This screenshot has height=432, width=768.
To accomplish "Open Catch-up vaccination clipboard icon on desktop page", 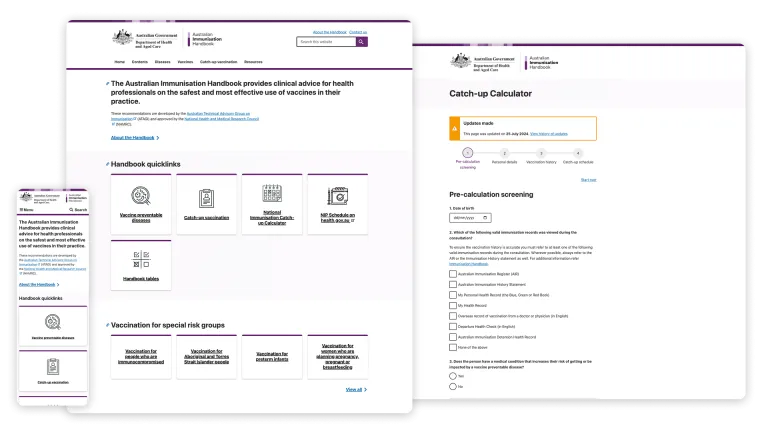I will tap(207, 198).
